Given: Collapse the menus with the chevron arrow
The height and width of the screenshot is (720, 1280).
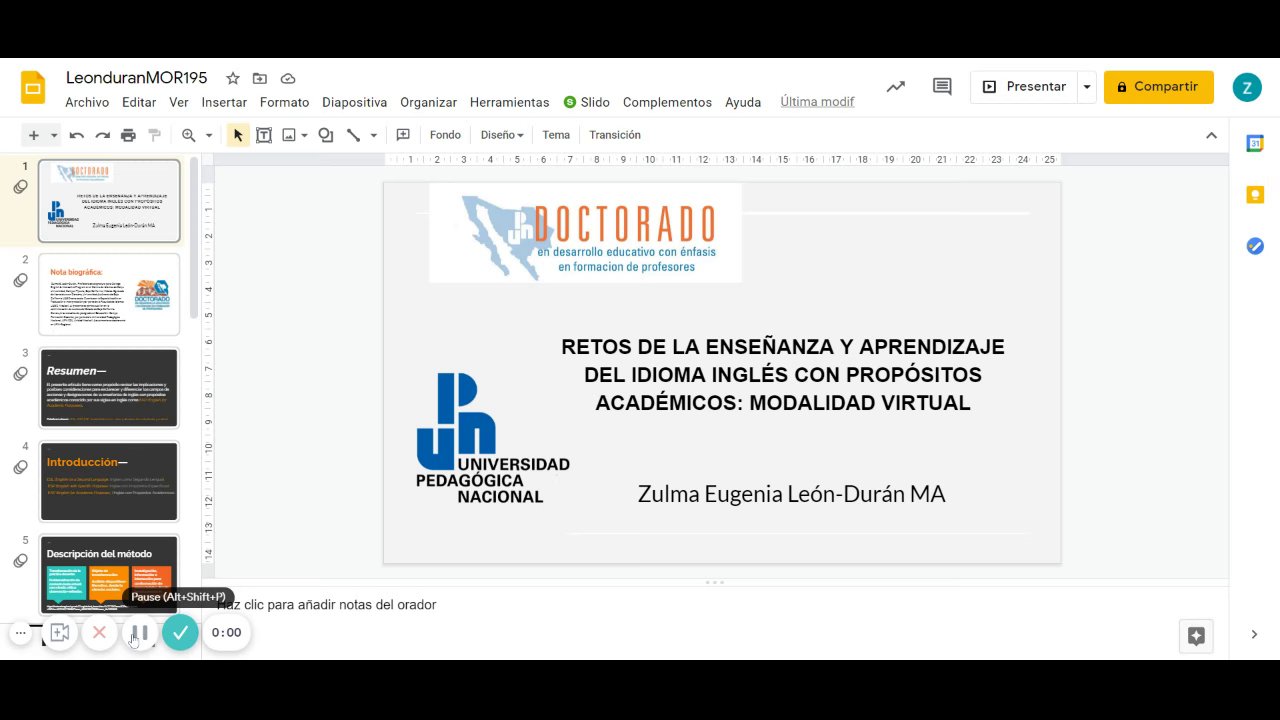Looking at the screenshot, I should [1211, 135].
